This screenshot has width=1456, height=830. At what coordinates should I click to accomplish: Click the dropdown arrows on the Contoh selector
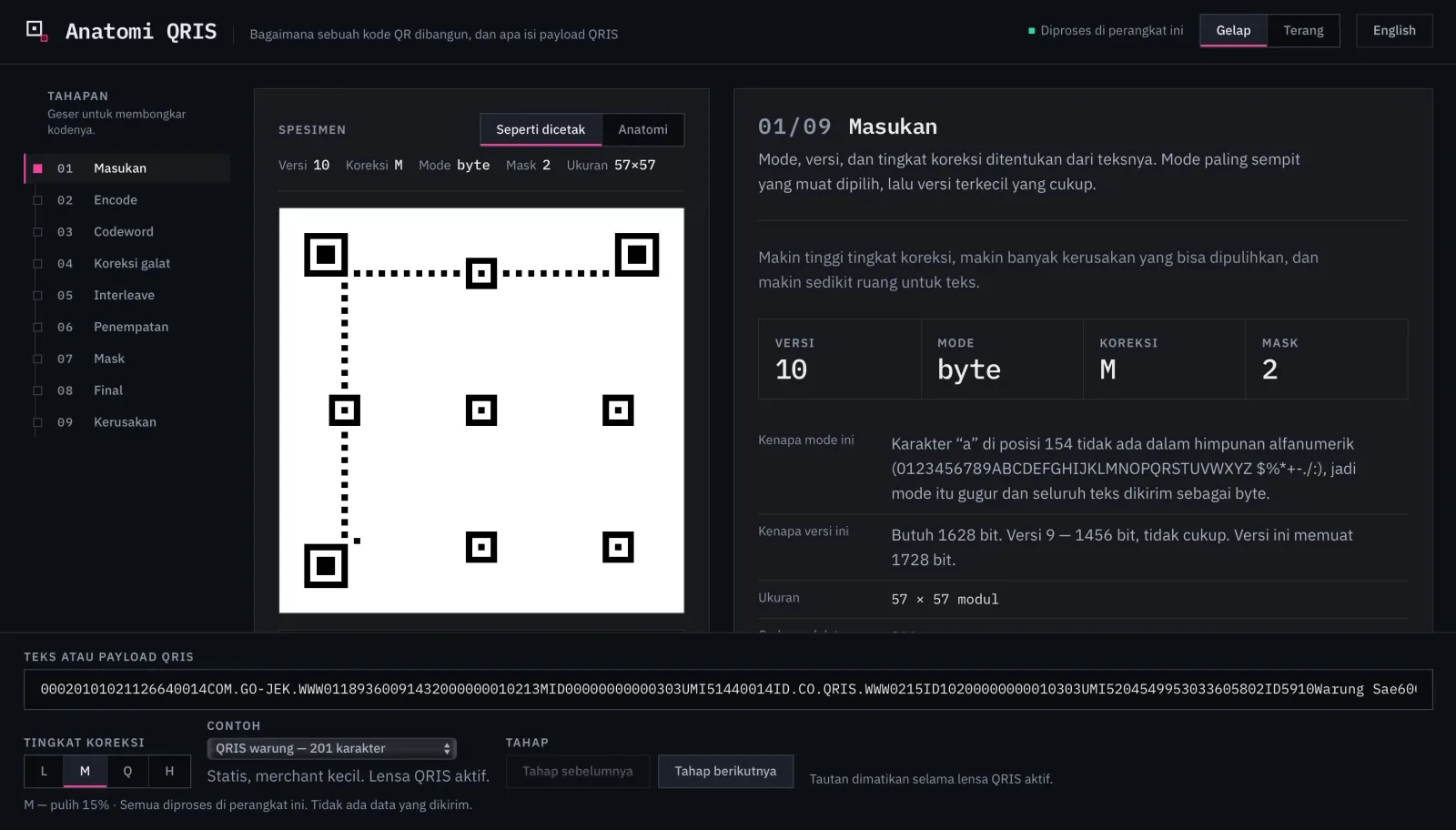click(x=447, y=748)
